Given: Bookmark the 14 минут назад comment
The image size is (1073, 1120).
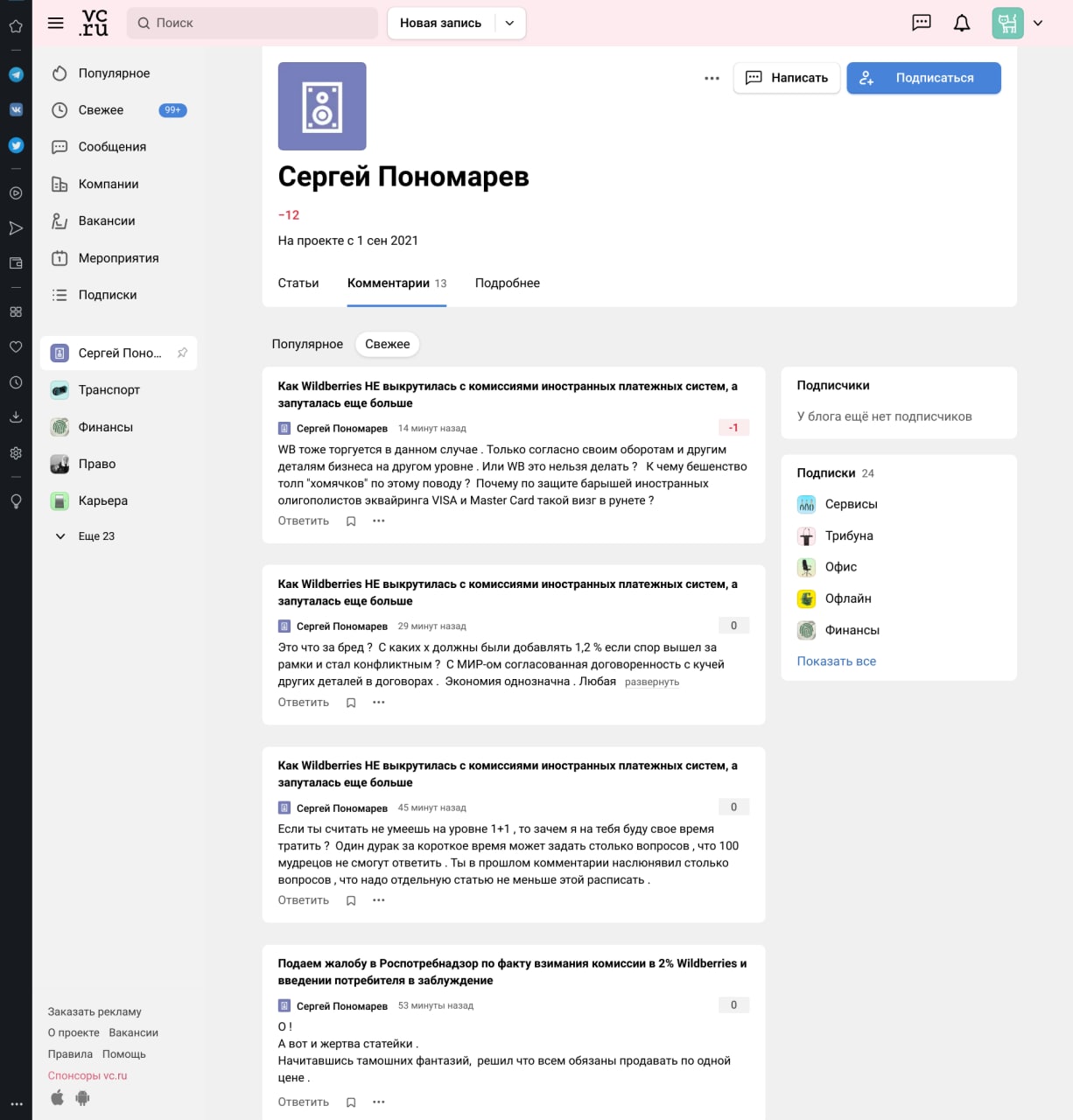Looking at the screenshot, I should 351,521.
